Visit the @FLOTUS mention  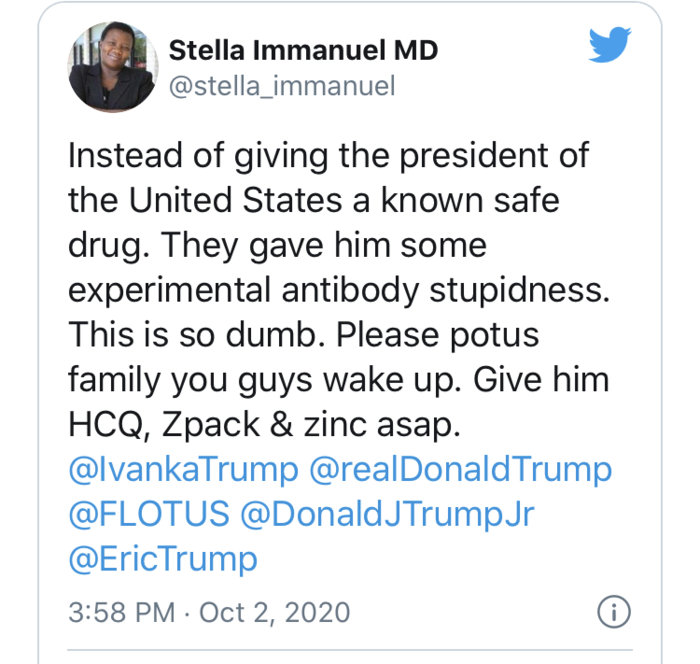[x=148, y=514]
